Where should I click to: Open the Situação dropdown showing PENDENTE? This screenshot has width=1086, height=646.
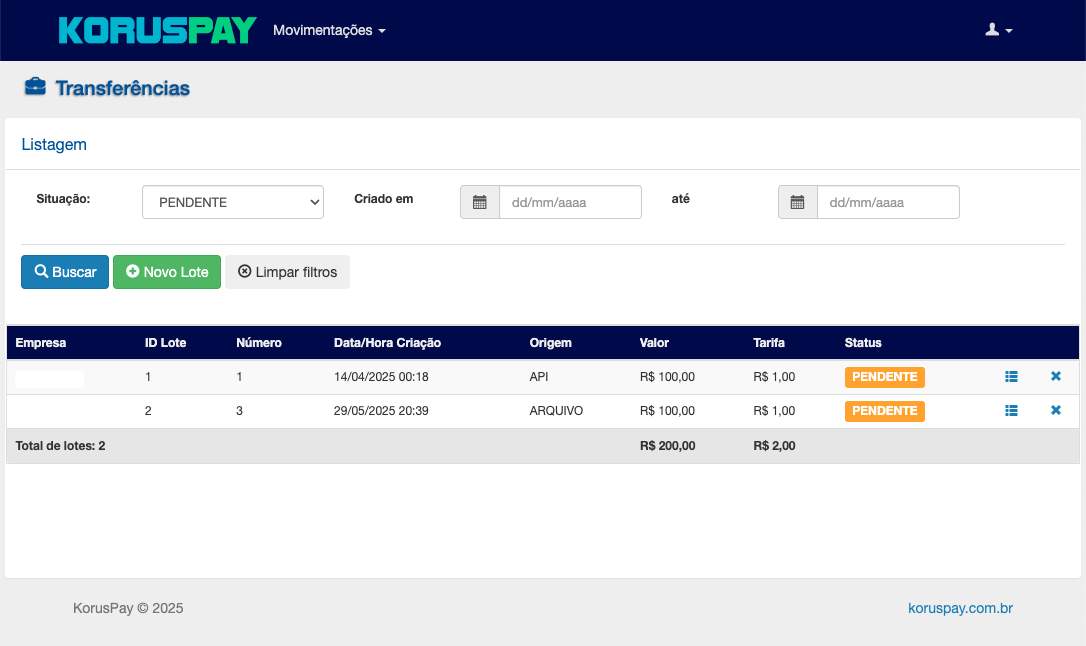pos(232,201)
